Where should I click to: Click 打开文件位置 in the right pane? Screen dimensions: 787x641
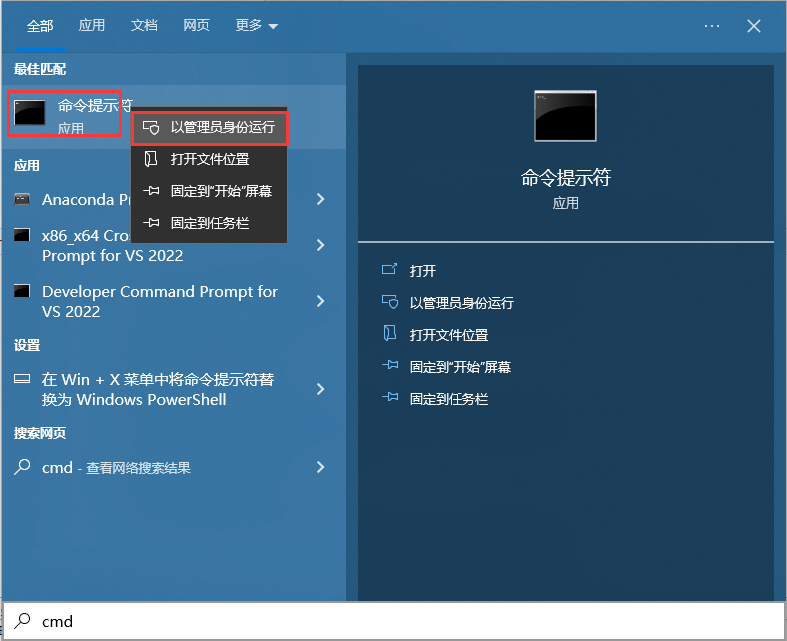click(449, 335)
